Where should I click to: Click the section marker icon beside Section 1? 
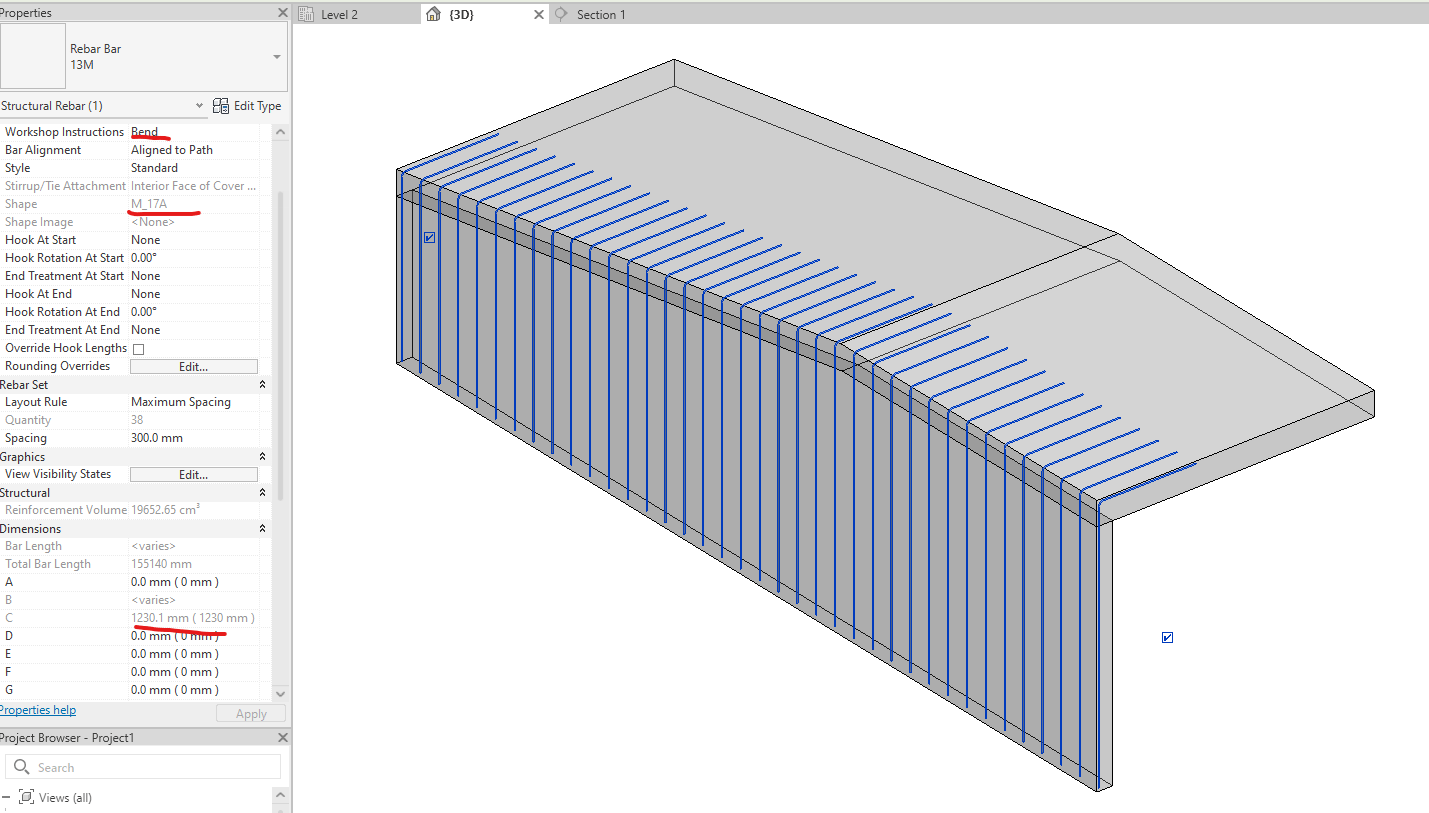tap(561, 14)
